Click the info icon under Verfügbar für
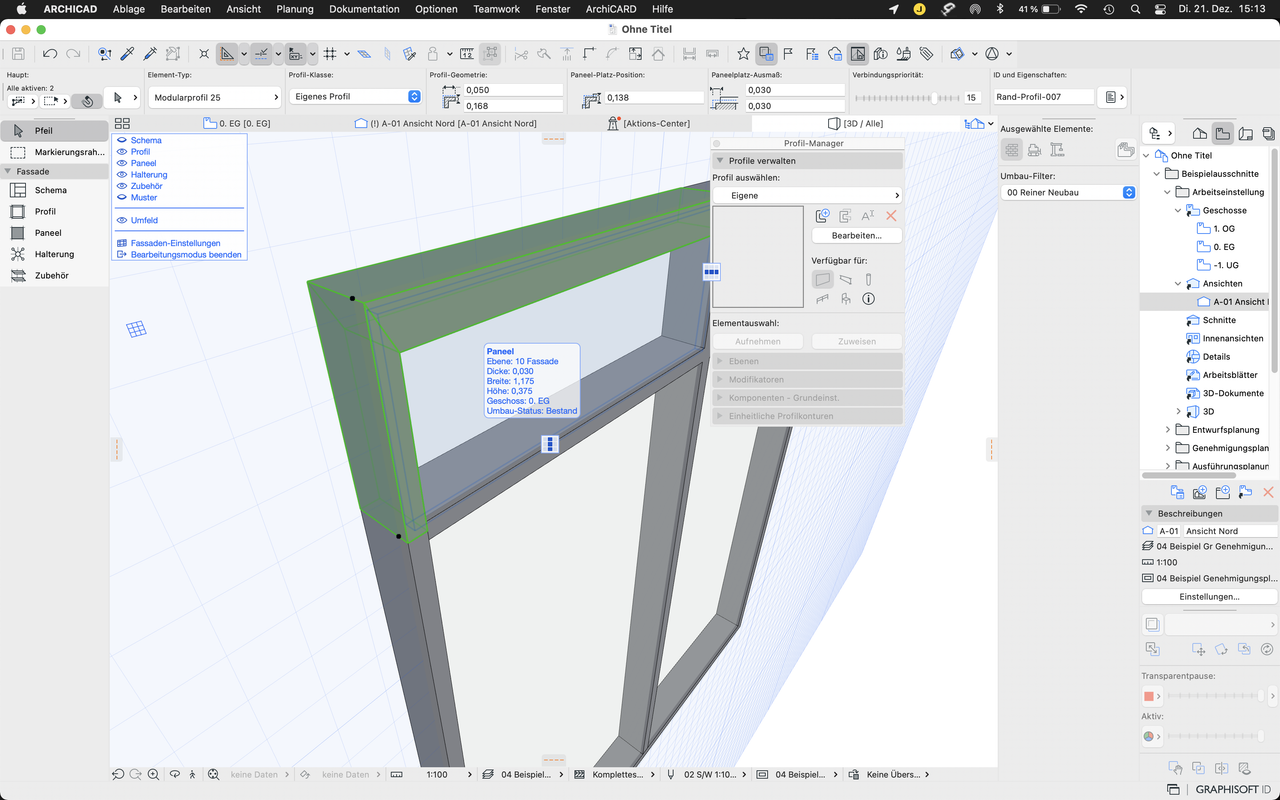The image size is (1280, 800). pos(868,299)
